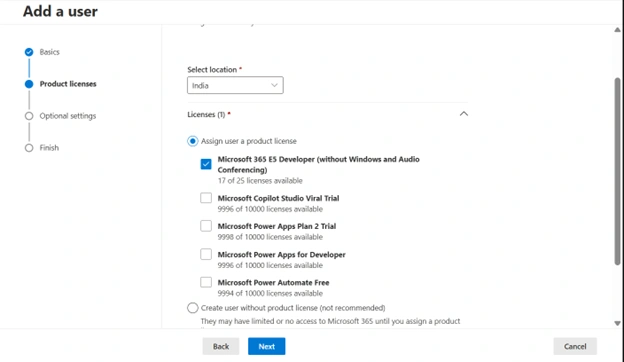
Task: Click the Basics step checkmark icon
Action: tap(29, 52)
